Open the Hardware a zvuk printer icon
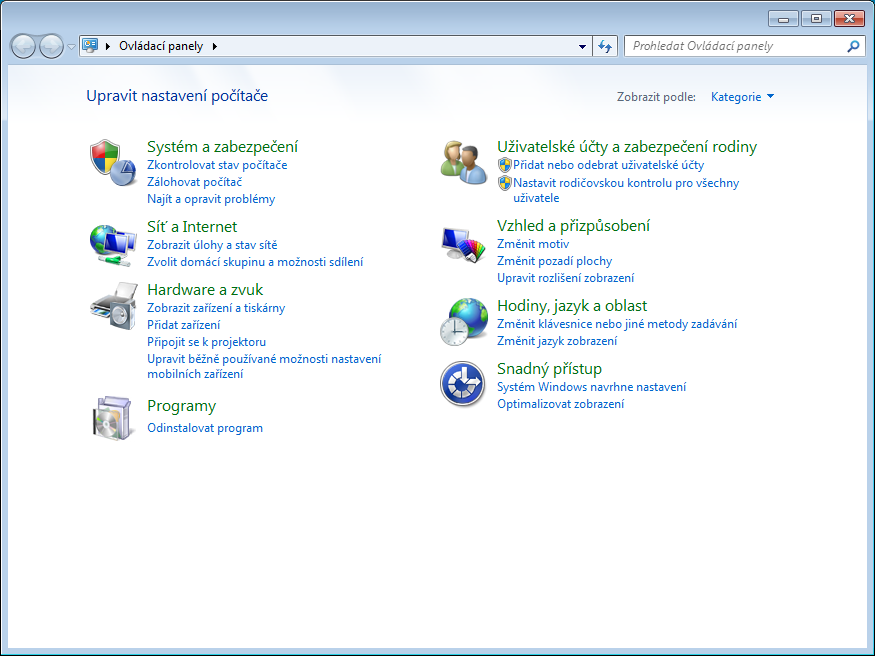Viewport: 875px width, 656px height. [x=114, y=306]
